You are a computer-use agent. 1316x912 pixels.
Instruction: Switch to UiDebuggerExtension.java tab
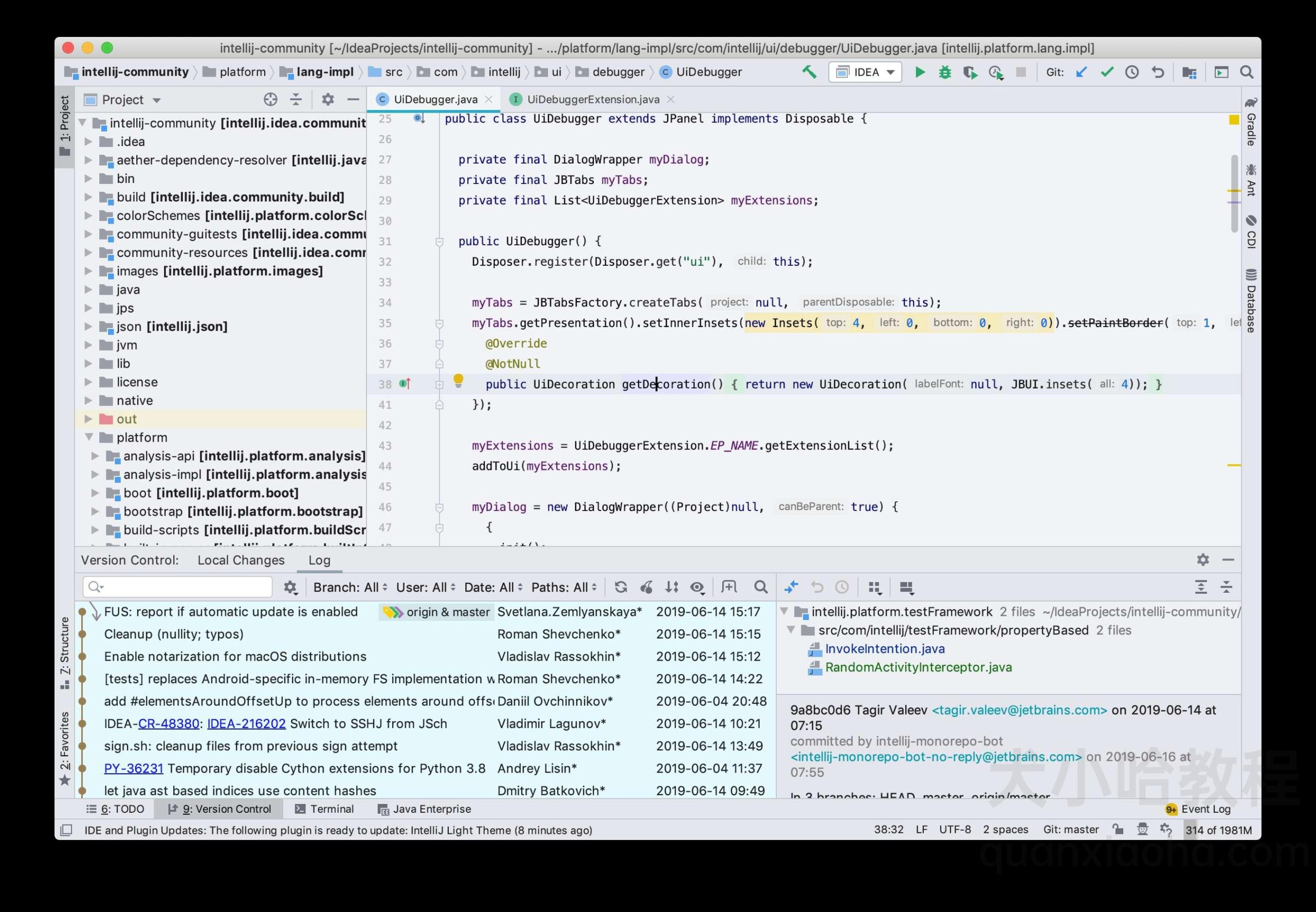click(592, 99)
